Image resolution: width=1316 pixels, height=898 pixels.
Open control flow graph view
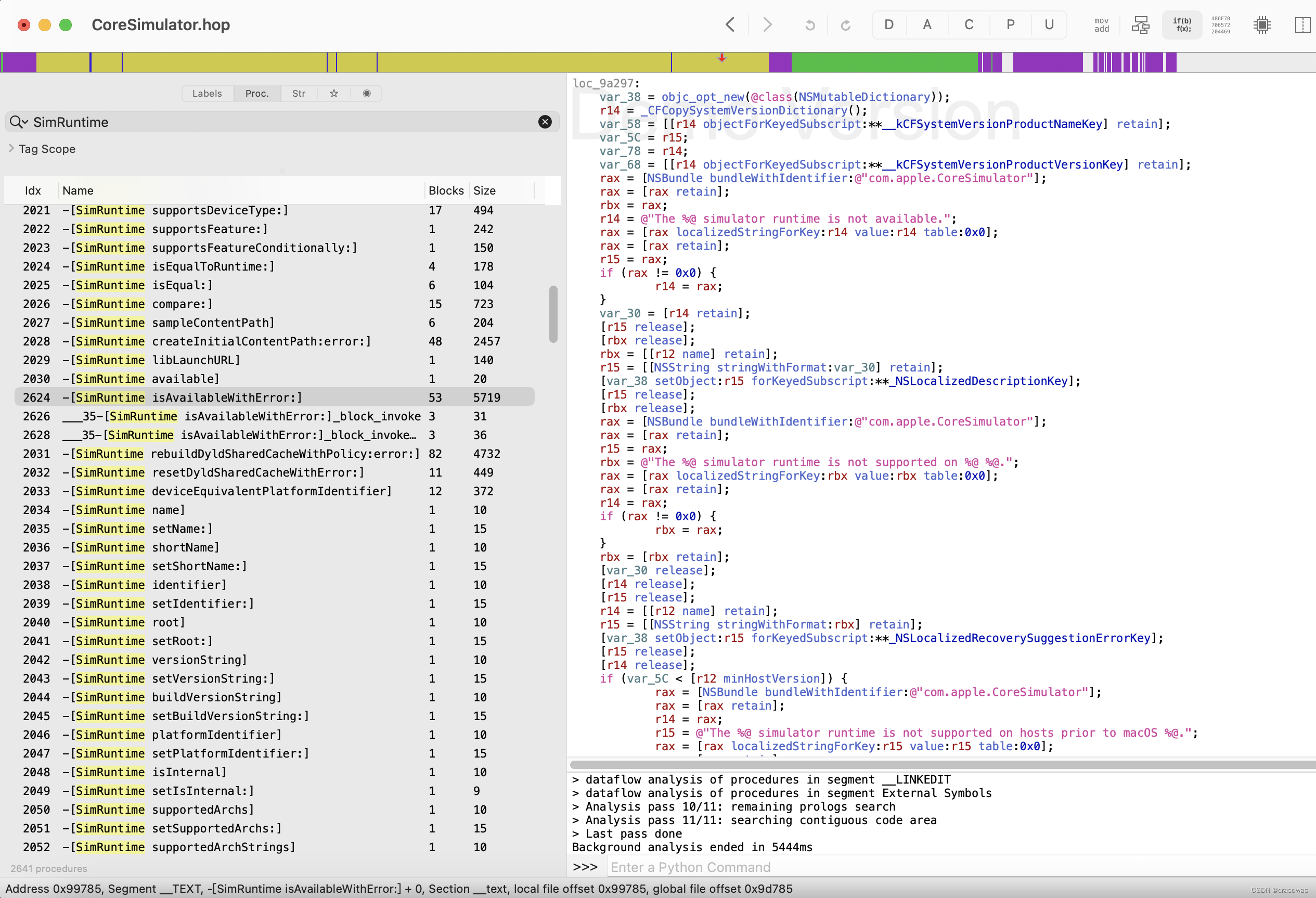click(x=1140, y=25)
